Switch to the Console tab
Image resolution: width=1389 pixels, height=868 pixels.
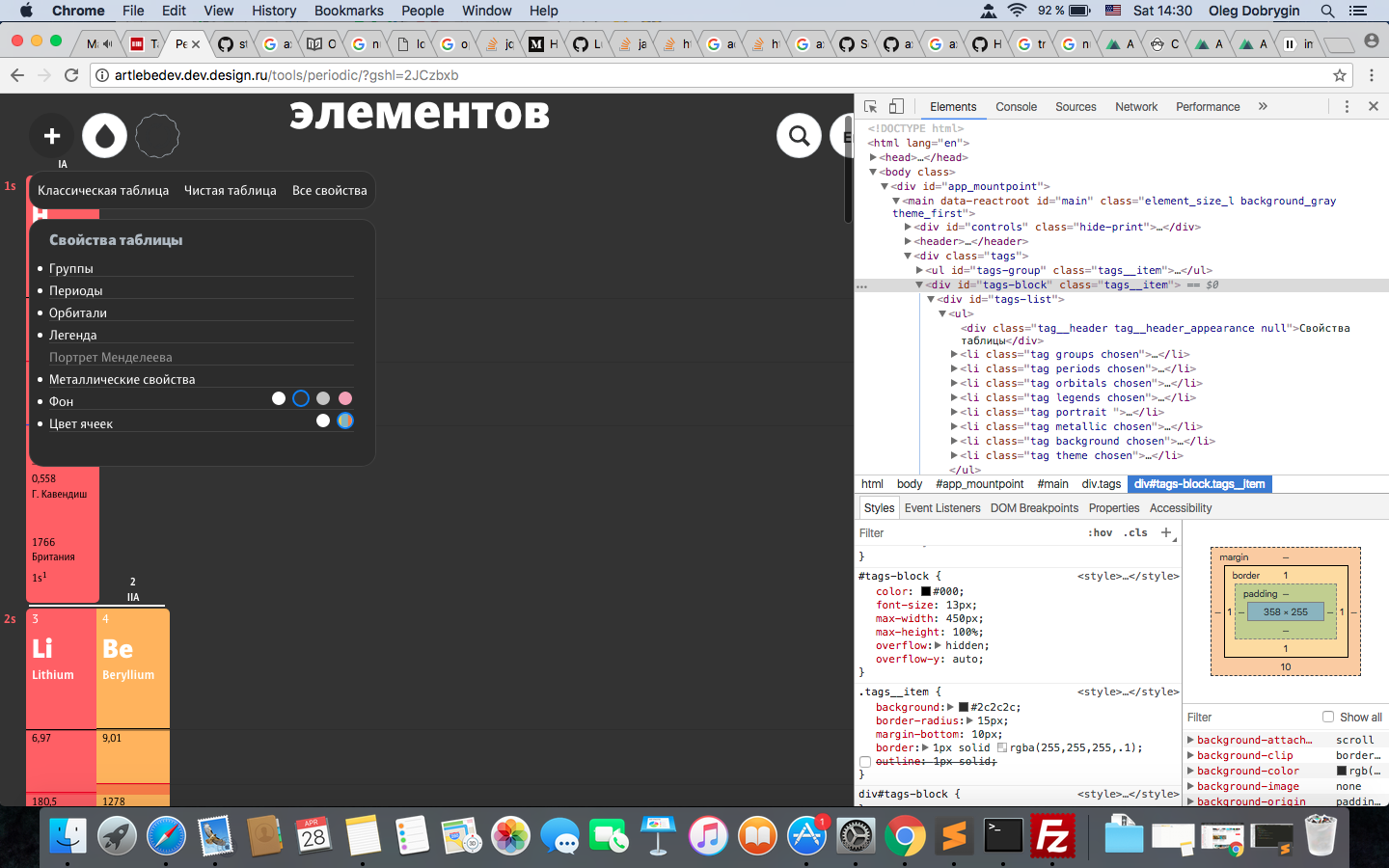(1016, 107)
